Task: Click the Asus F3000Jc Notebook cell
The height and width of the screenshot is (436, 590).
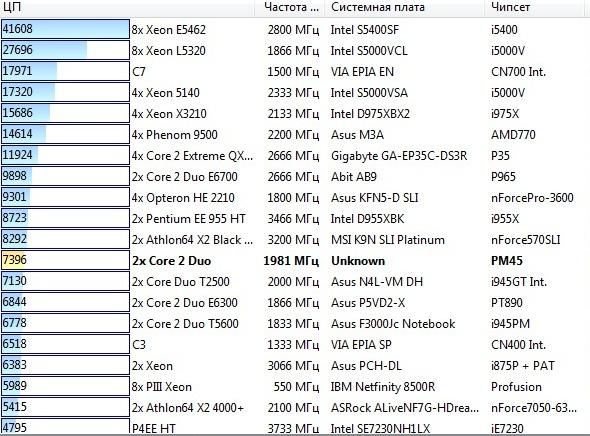Action: tap(393, 324)
